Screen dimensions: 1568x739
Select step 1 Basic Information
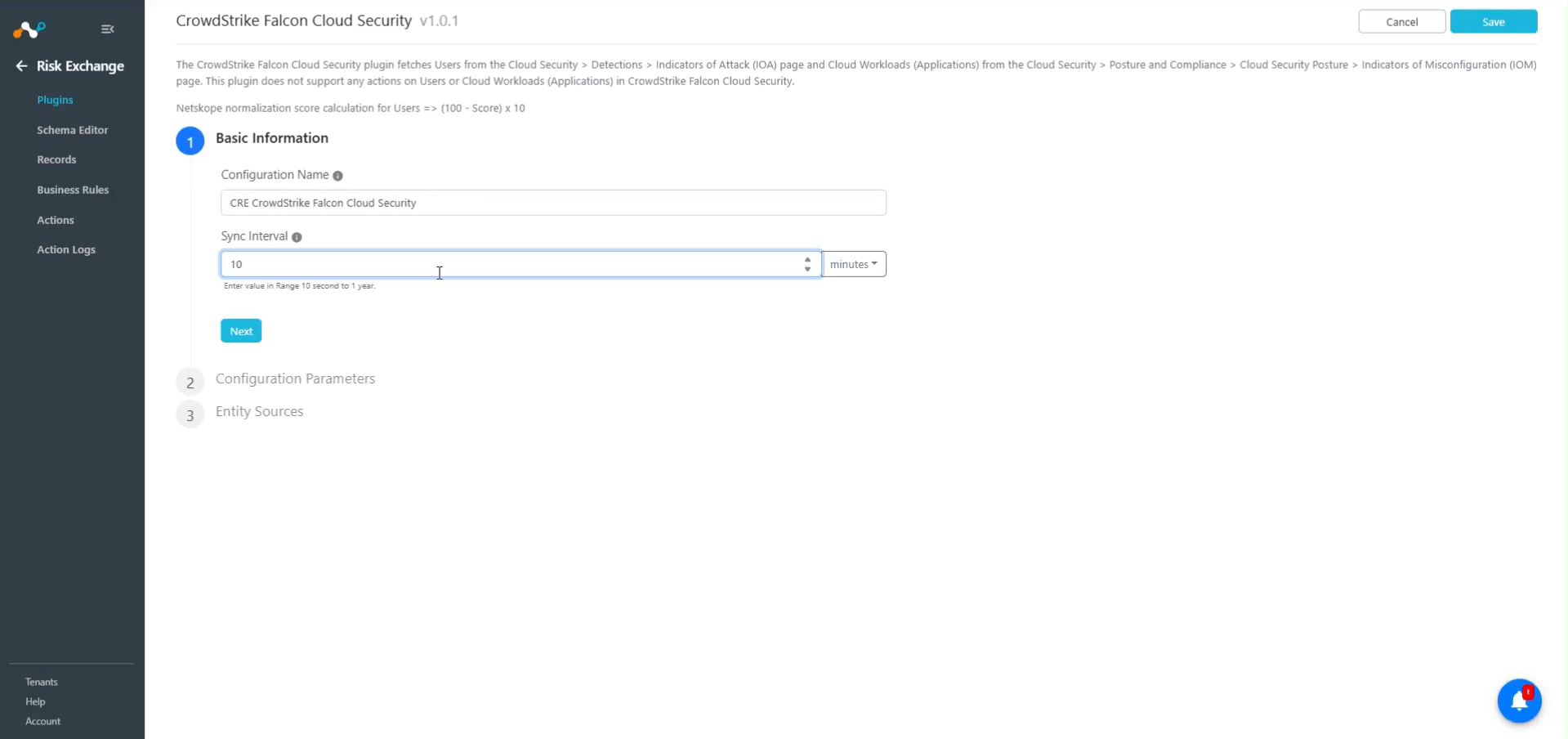(x=190, y=141)
